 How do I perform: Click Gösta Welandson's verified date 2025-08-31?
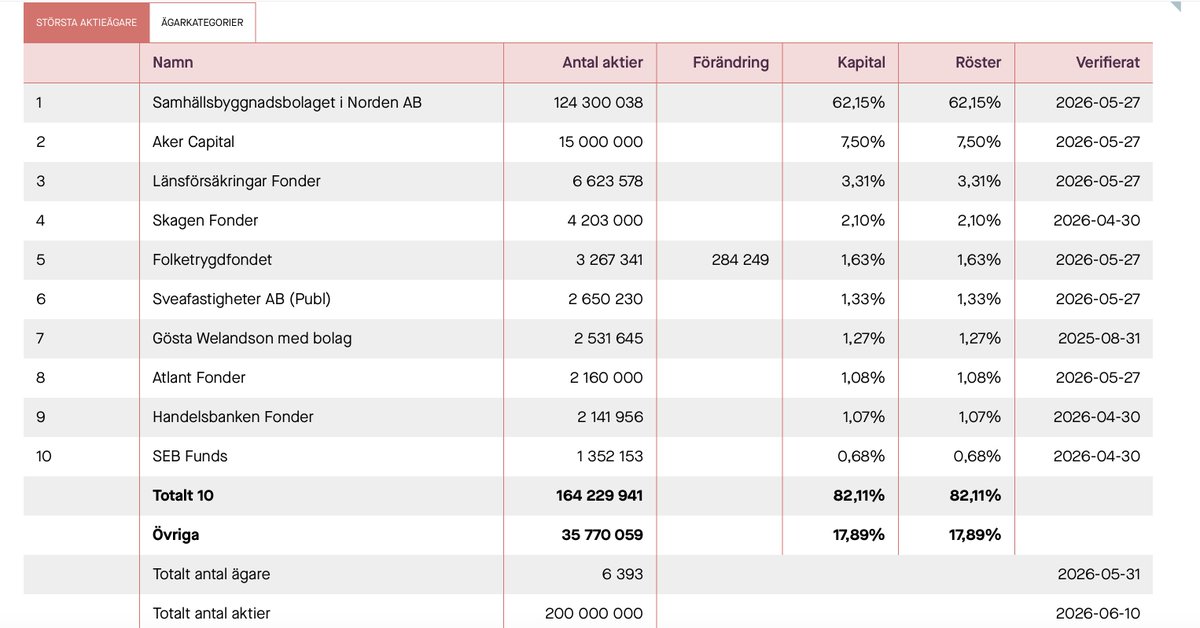tap(1099, 338)
